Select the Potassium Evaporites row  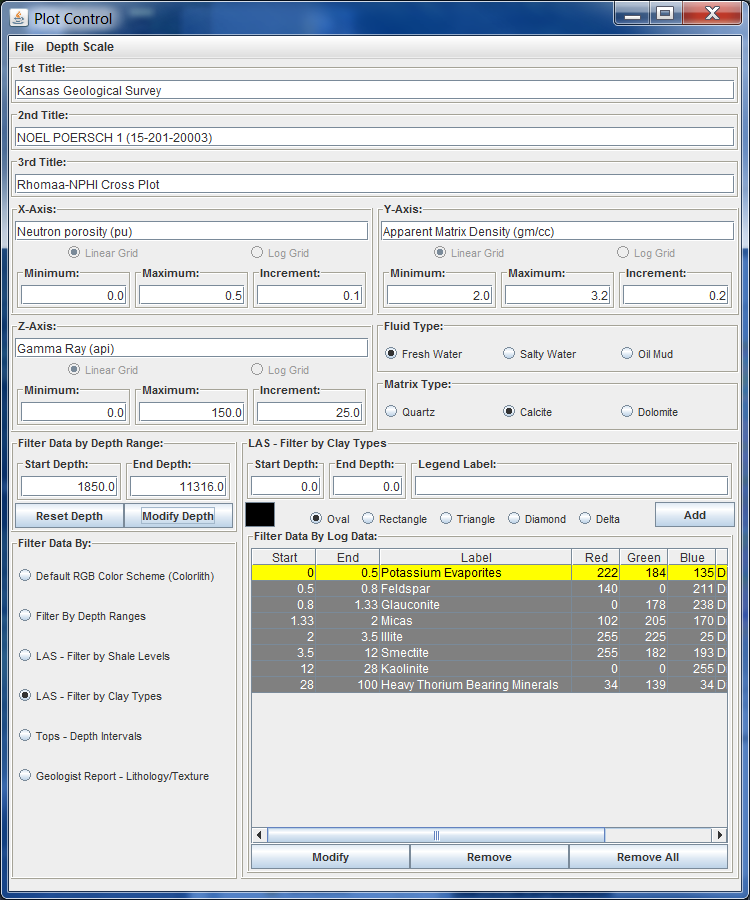(x=489, y=572)
